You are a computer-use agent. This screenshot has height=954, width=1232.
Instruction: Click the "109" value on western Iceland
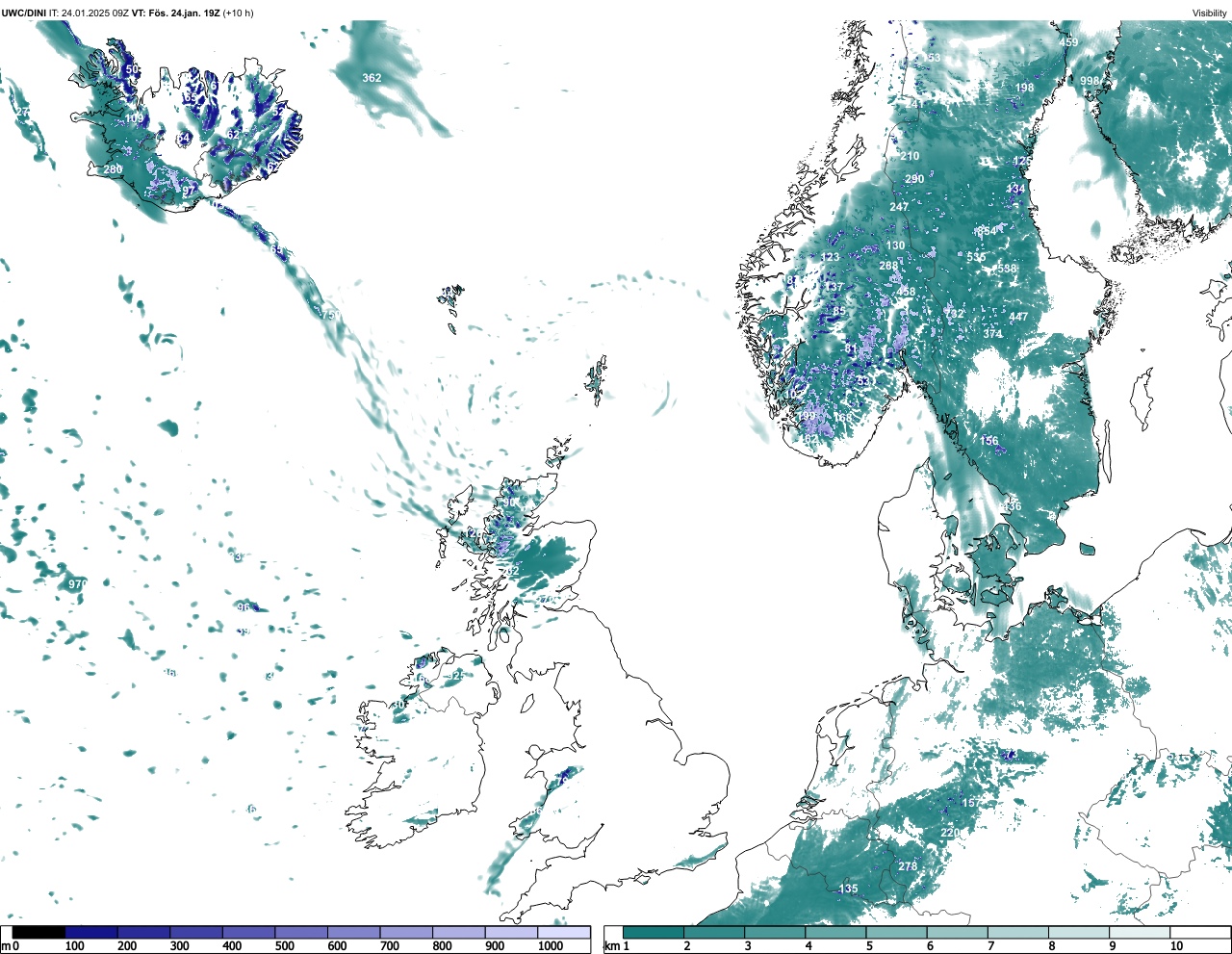pos(134,118)
